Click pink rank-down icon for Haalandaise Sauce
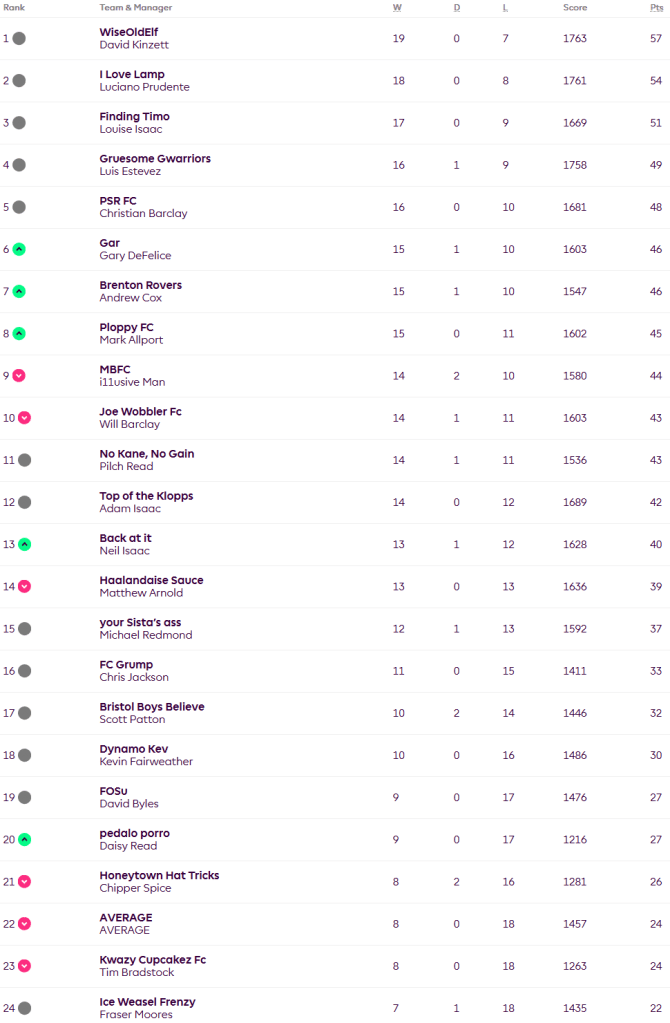This screenshot has height=1023, width=670. pos(24,587)
